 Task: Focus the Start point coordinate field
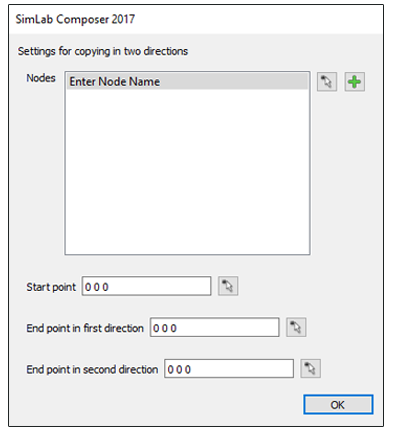(147, 286)
